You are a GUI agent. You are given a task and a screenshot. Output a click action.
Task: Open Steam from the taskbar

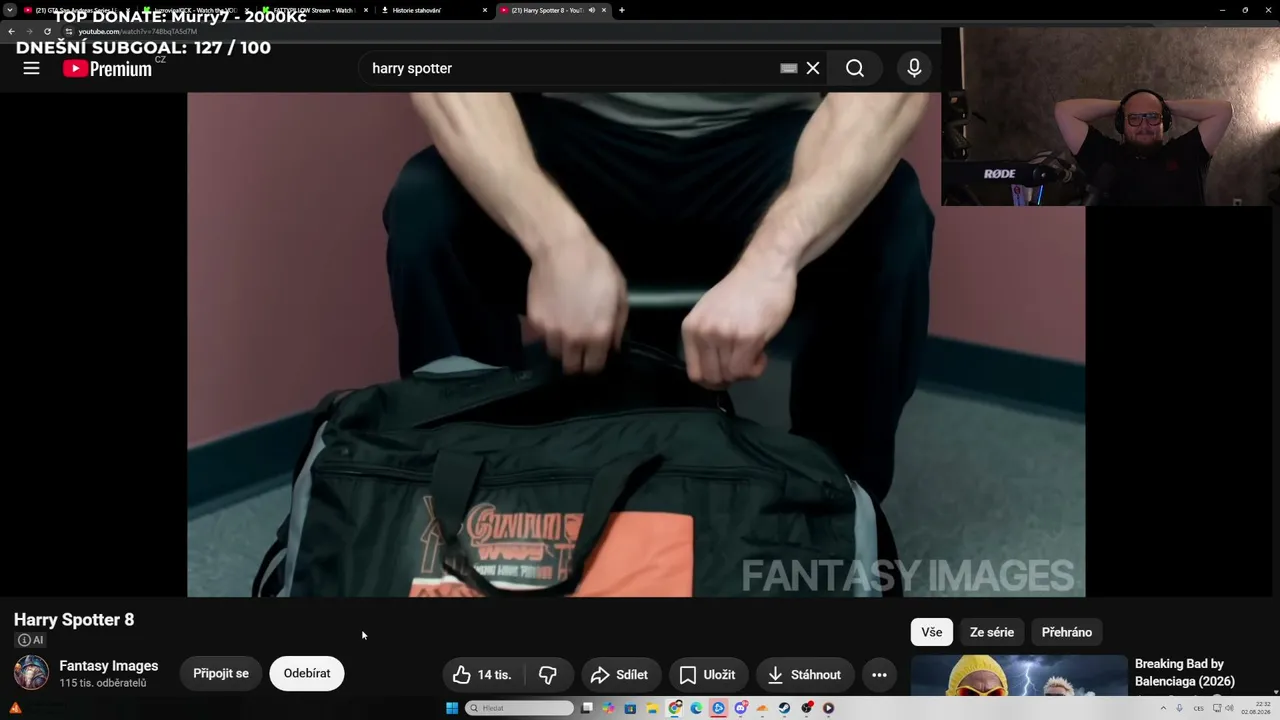click(785, 708)
